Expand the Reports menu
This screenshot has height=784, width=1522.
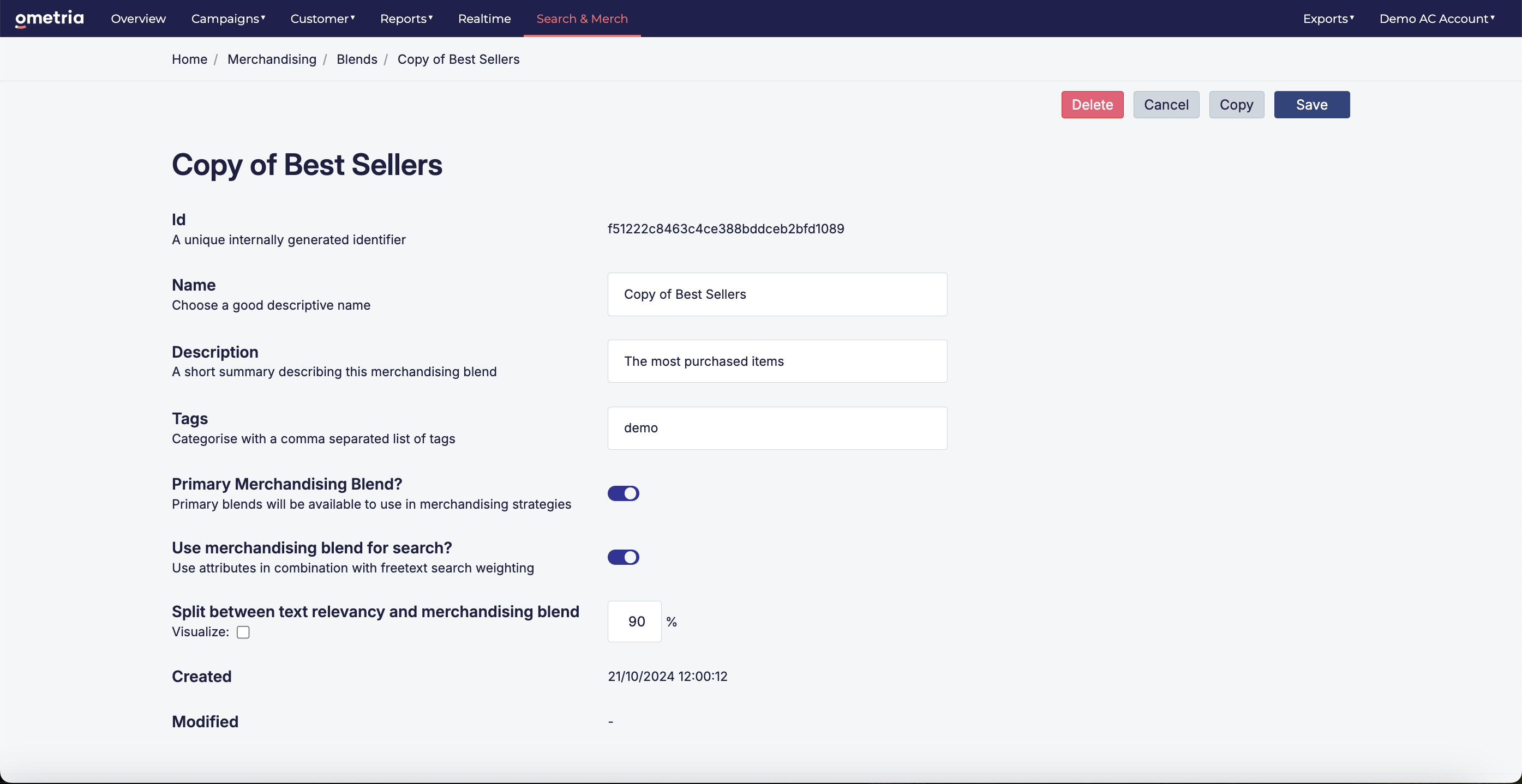[x=406, y=19]
